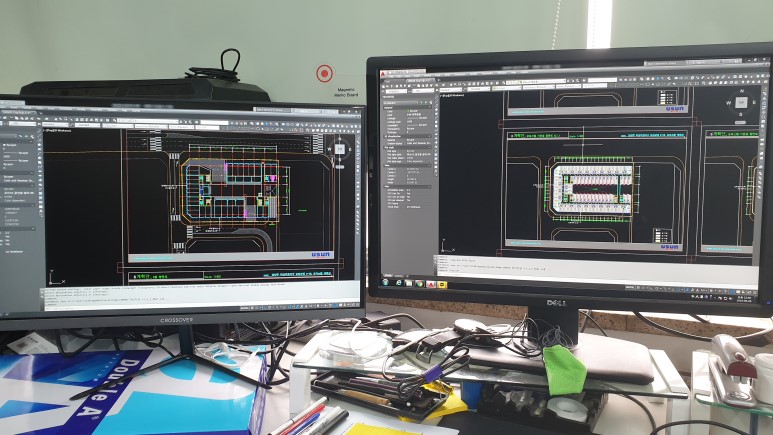
Task: Click the ViewCube on the left monitor
Action: click(340, 149)
